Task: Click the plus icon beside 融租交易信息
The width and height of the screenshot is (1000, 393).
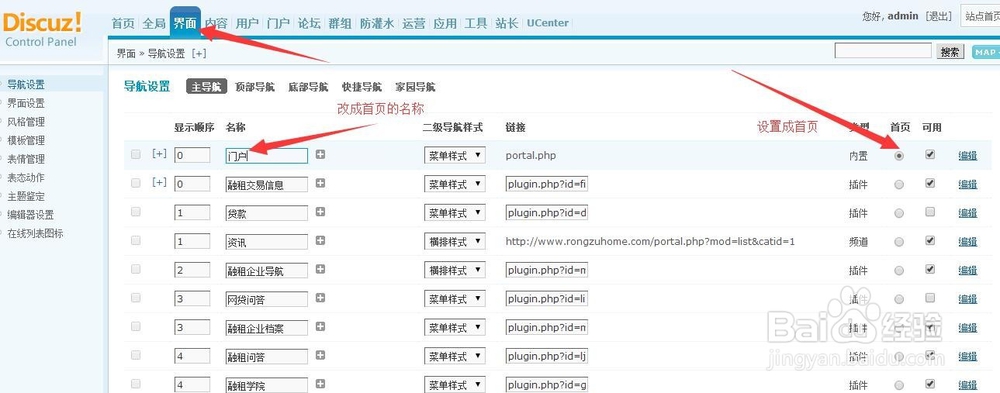Action: point(320,183)
